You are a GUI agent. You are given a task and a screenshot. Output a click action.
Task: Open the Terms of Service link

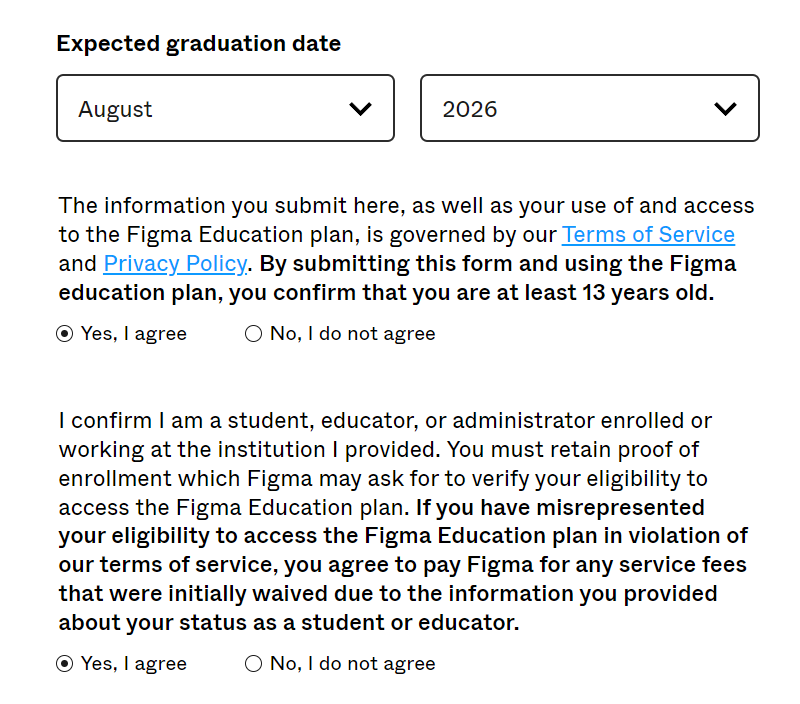648,235
